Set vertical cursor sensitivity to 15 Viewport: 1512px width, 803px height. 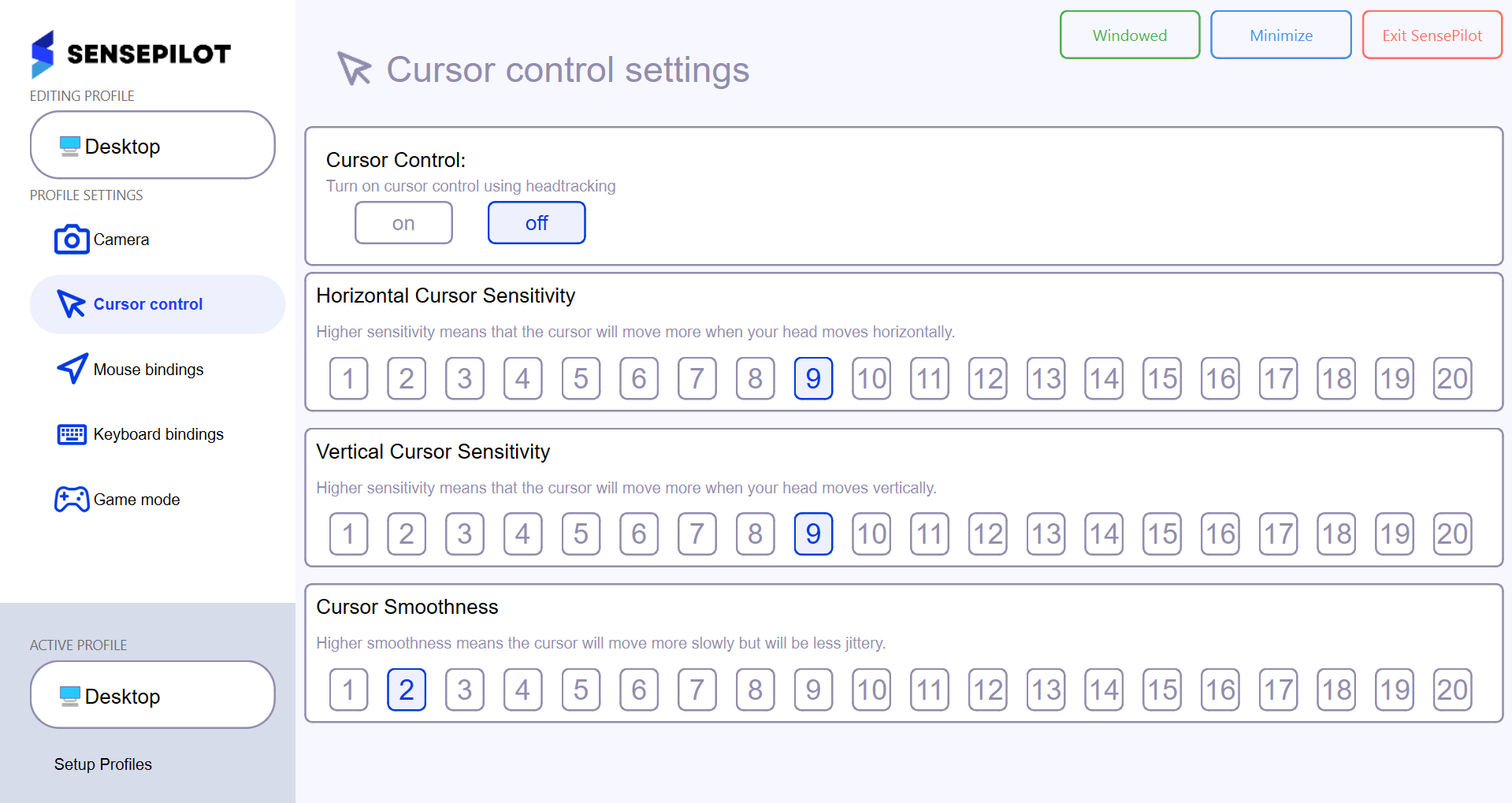(1162, 534)
